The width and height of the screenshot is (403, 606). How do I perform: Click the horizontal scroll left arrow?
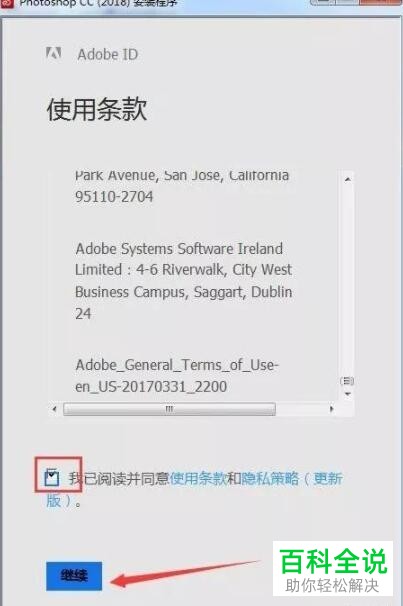point(54,409)
